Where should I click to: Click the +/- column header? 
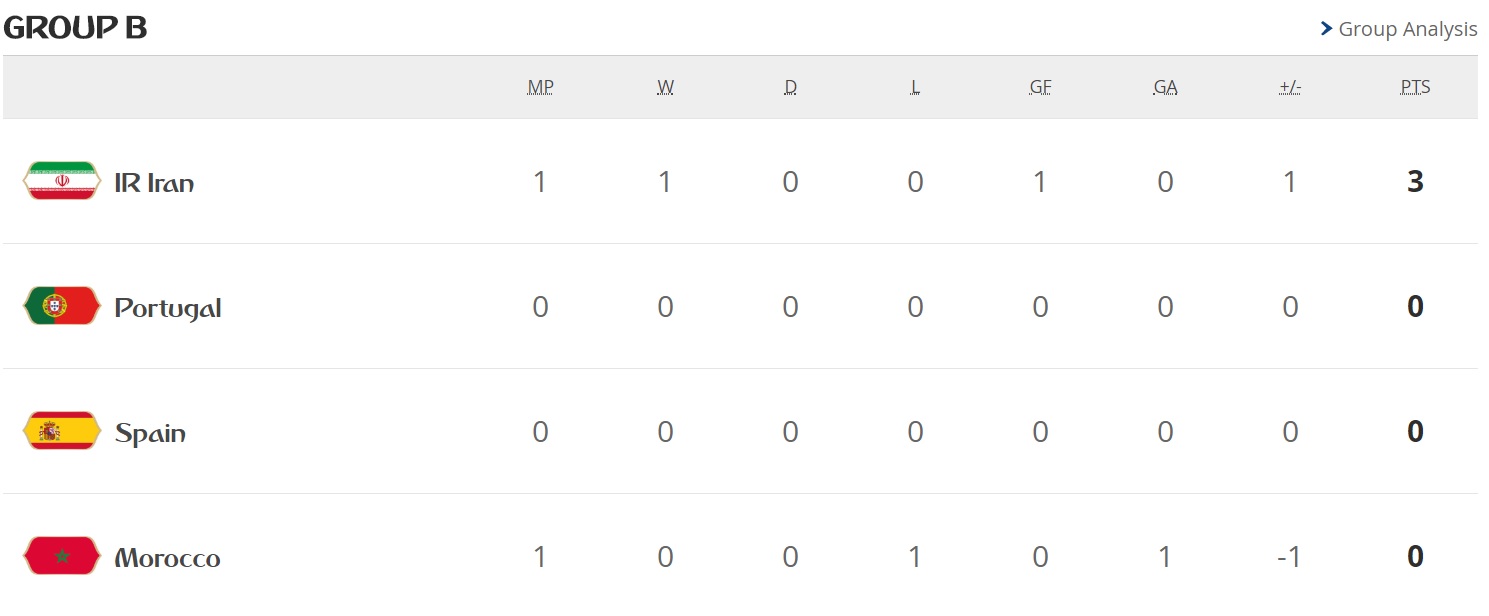tap(1290, 87)
